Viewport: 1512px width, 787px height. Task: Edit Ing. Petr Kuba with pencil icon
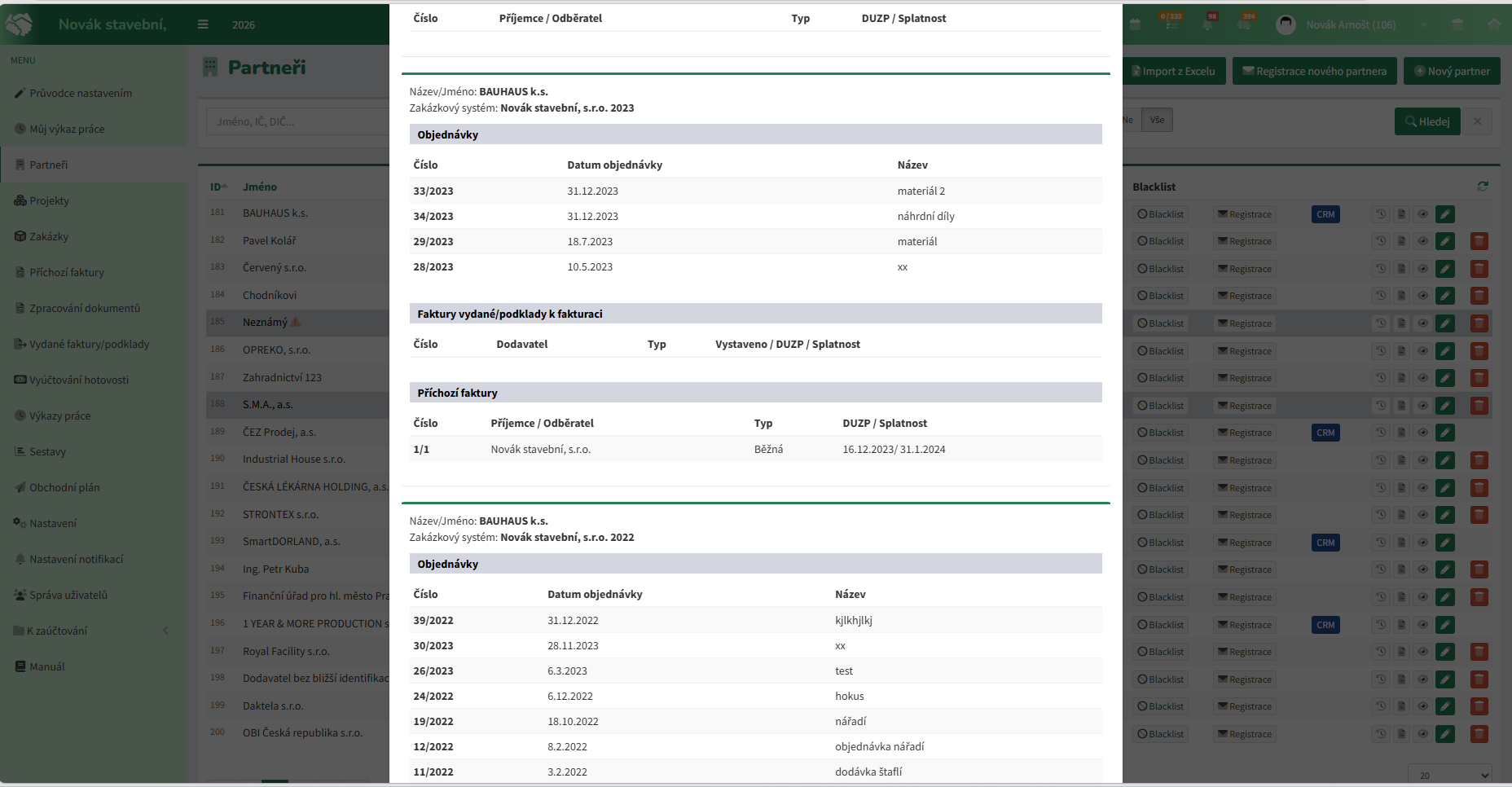click(x=1445, y=569)
